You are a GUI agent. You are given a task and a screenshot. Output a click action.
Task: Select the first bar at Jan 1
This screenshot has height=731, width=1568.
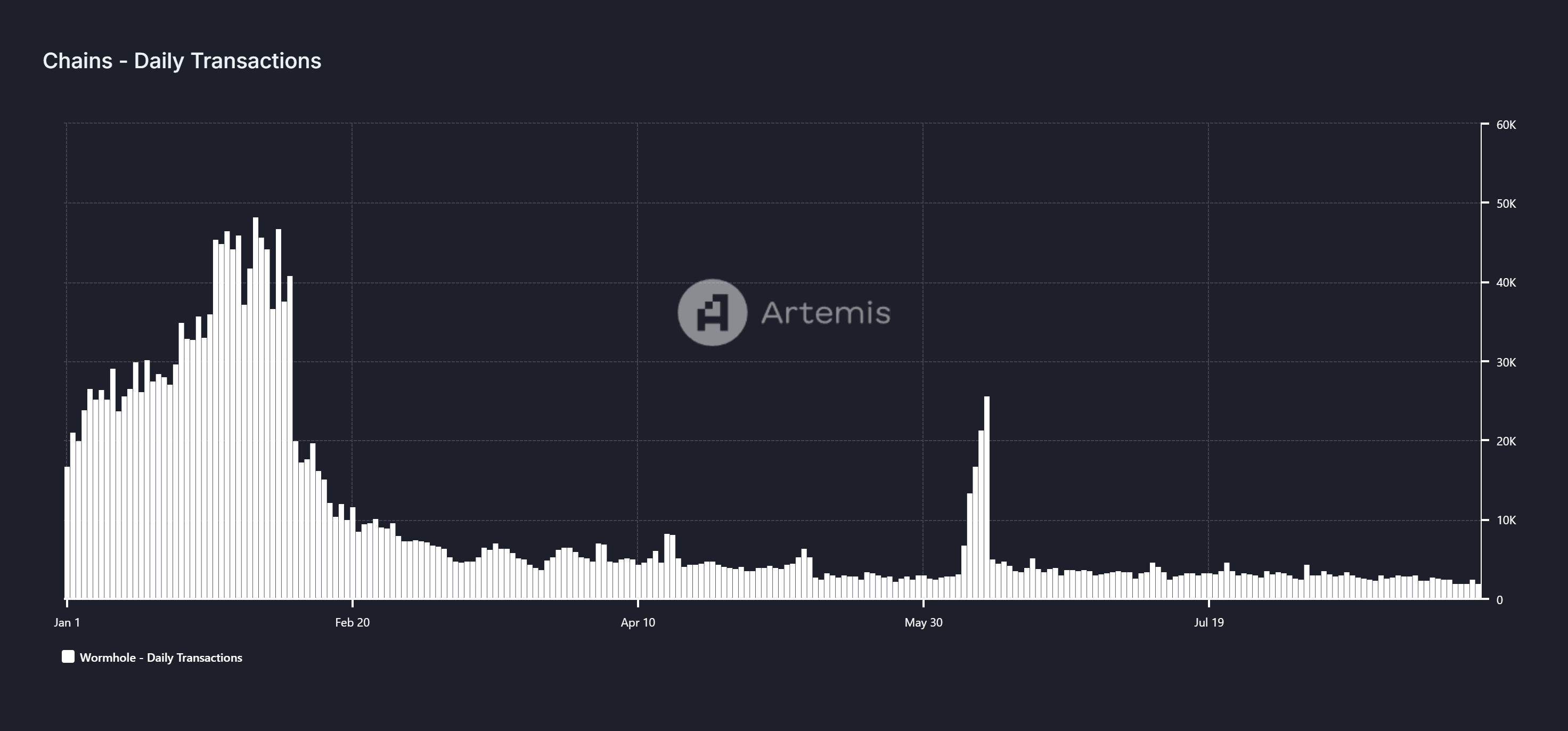point(68,533)
